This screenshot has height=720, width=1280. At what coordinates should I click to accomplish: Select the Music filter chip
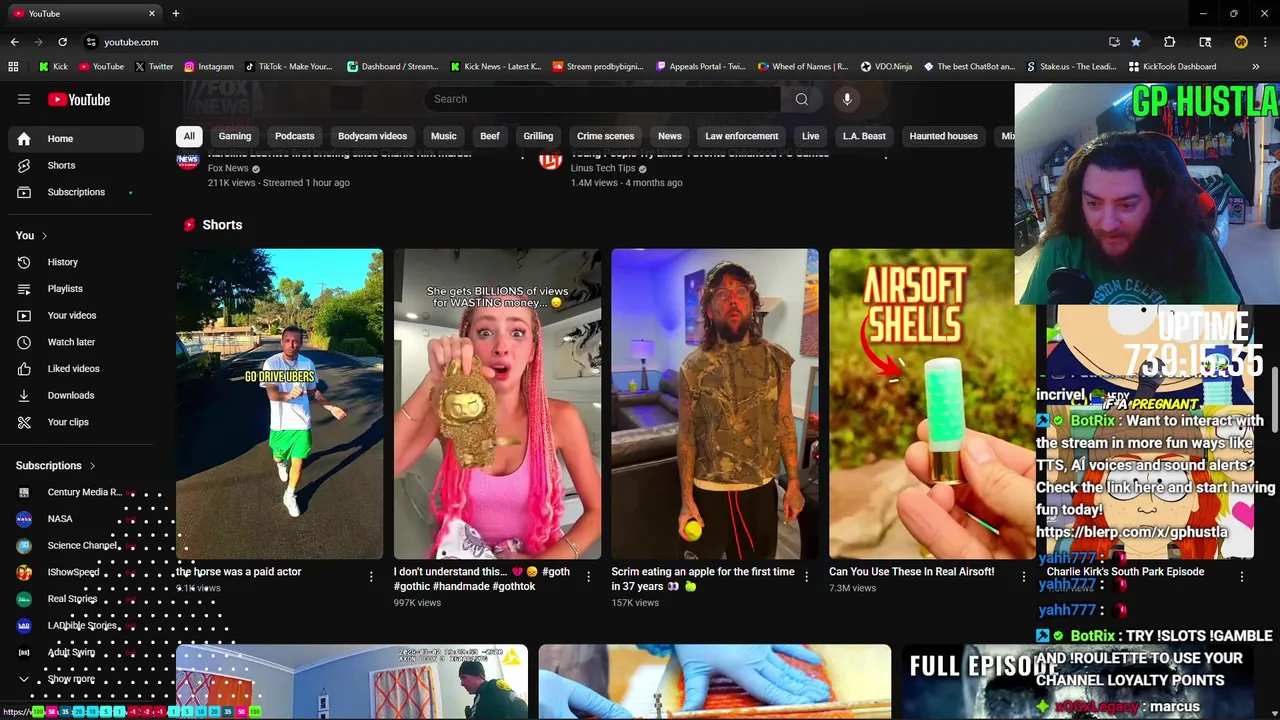tap(443, 136)
